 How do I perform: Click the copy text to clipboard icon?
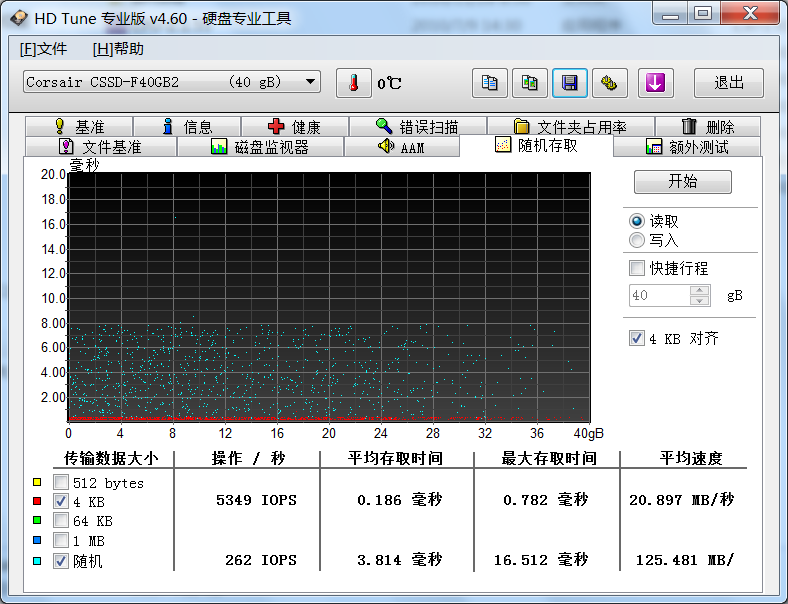point(489,83)
